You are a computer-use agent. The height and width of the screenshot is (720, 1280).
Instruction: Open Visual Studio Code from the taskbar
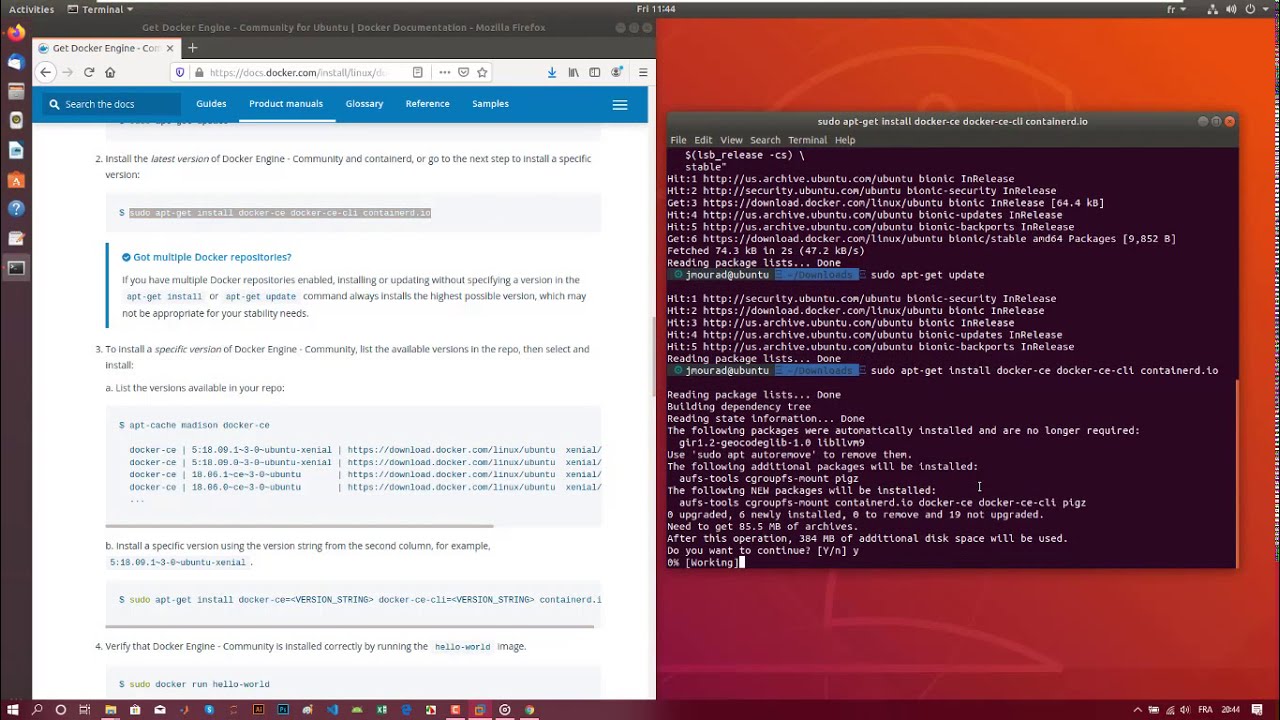(x=332, y=710)
